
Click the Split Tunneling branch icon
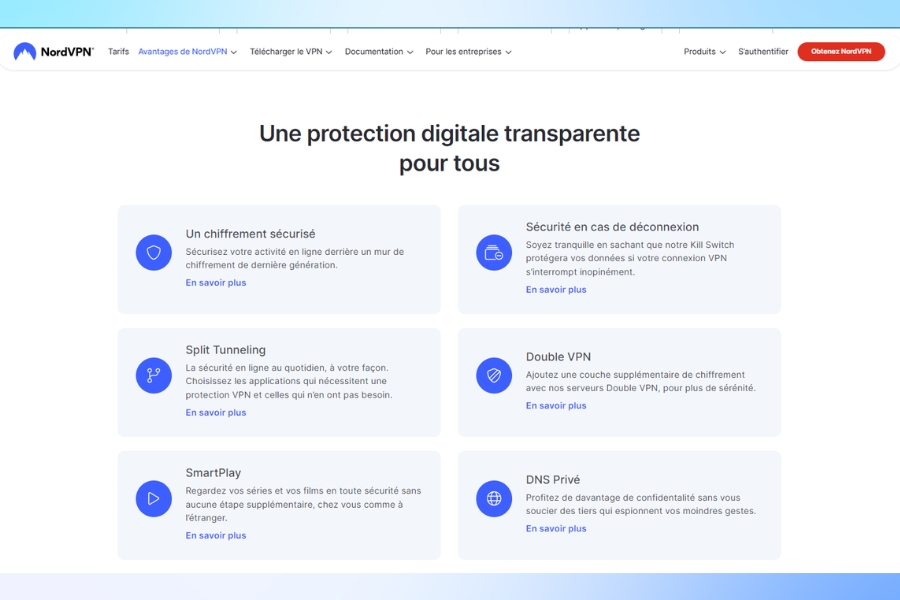[154, 375]
